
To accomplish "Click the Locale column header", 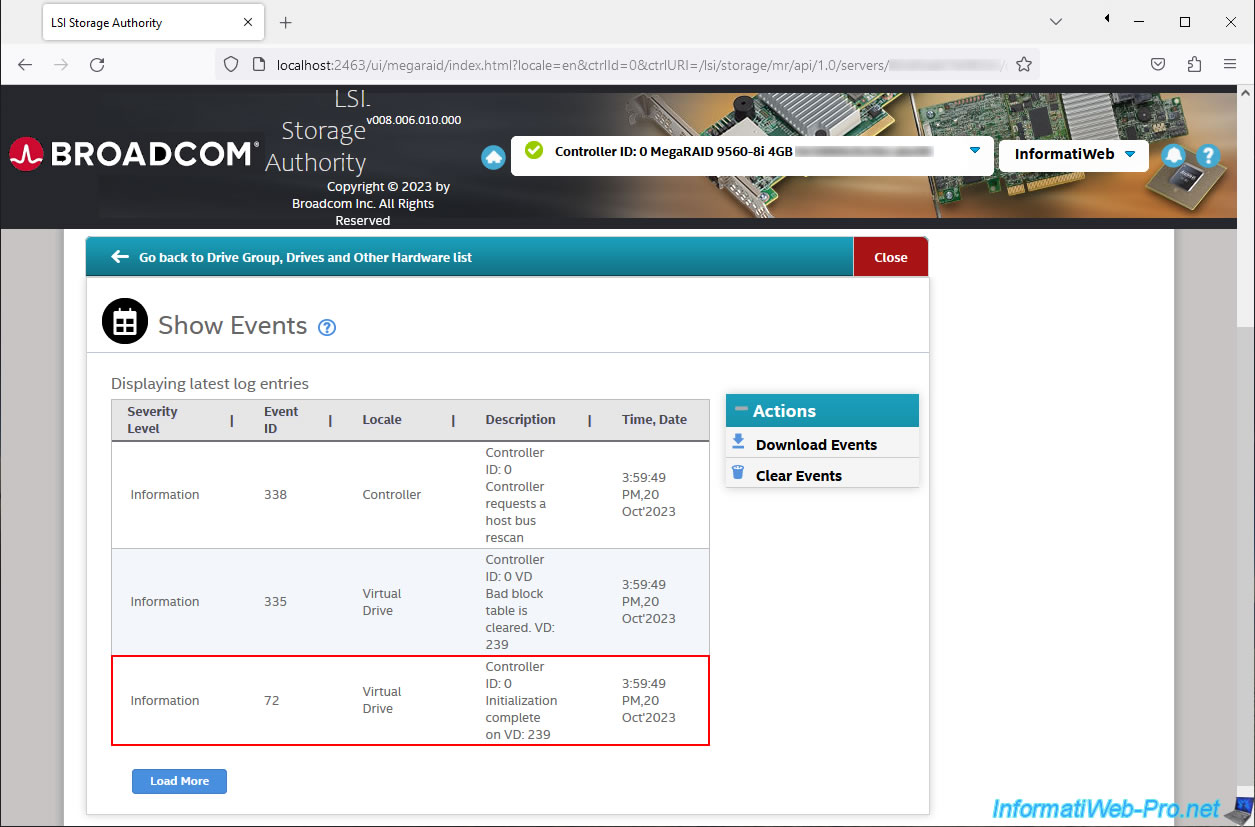I will click(x=382, y=420).
